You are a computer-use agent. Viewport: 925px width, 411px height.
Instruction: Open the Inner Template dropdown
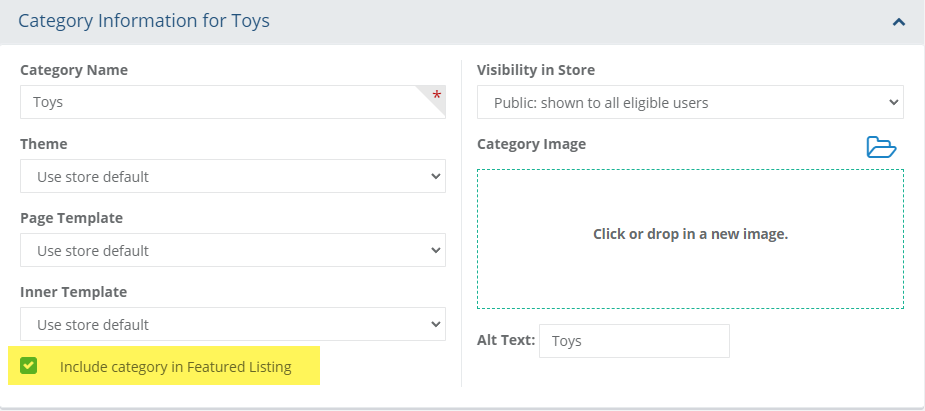point(233,324)
